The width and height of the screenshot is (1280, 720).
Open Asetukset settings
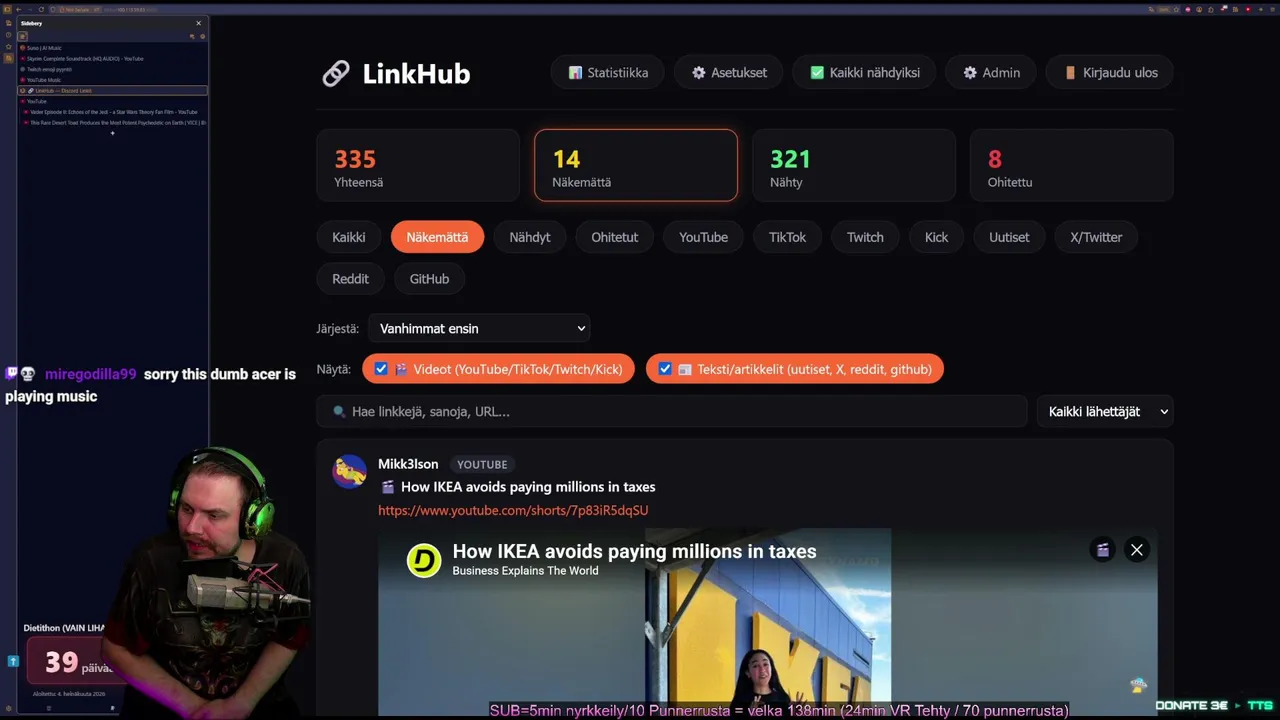pos(729,73)
